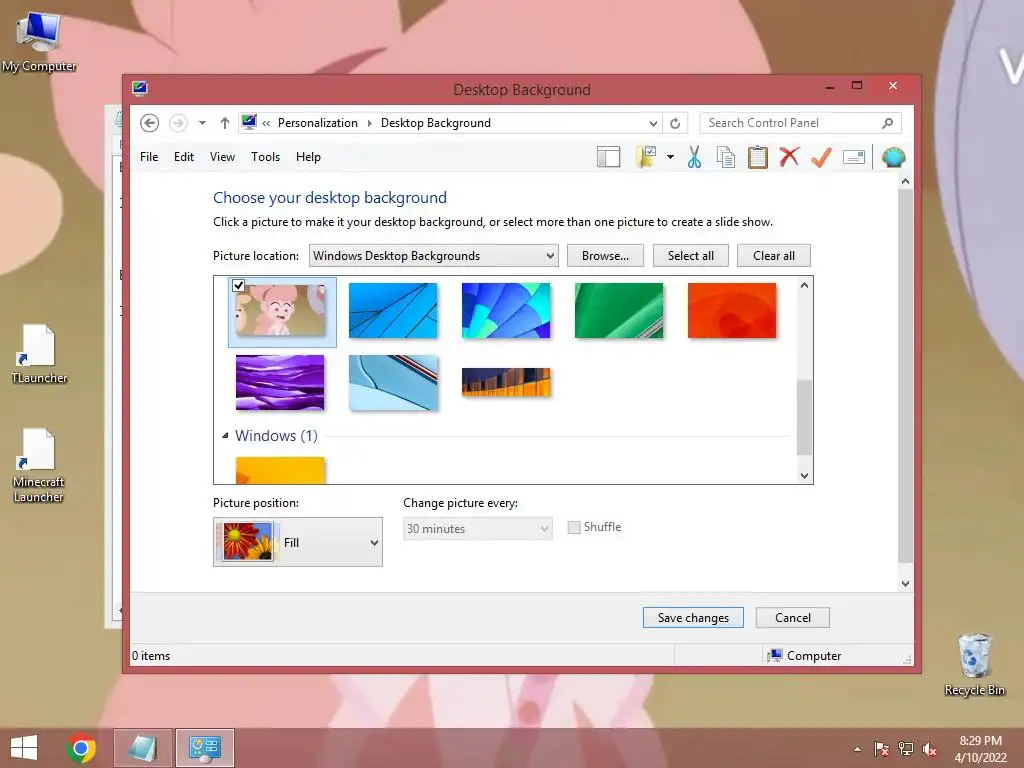Open the Tools menu

265,157
